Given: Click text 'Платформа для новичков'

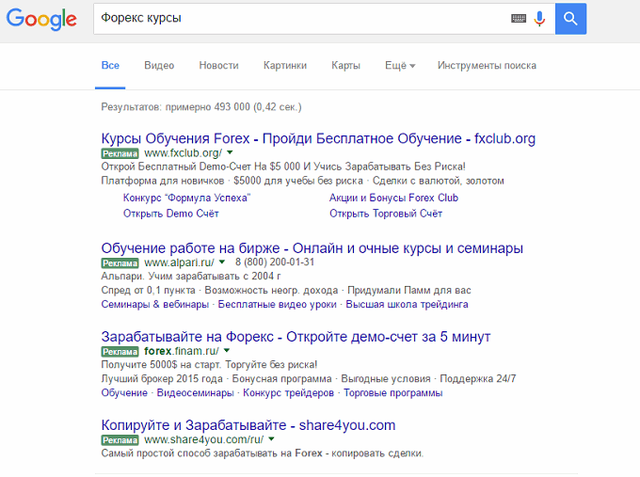Looking at the screenshot, I should (x=163, y=181).
